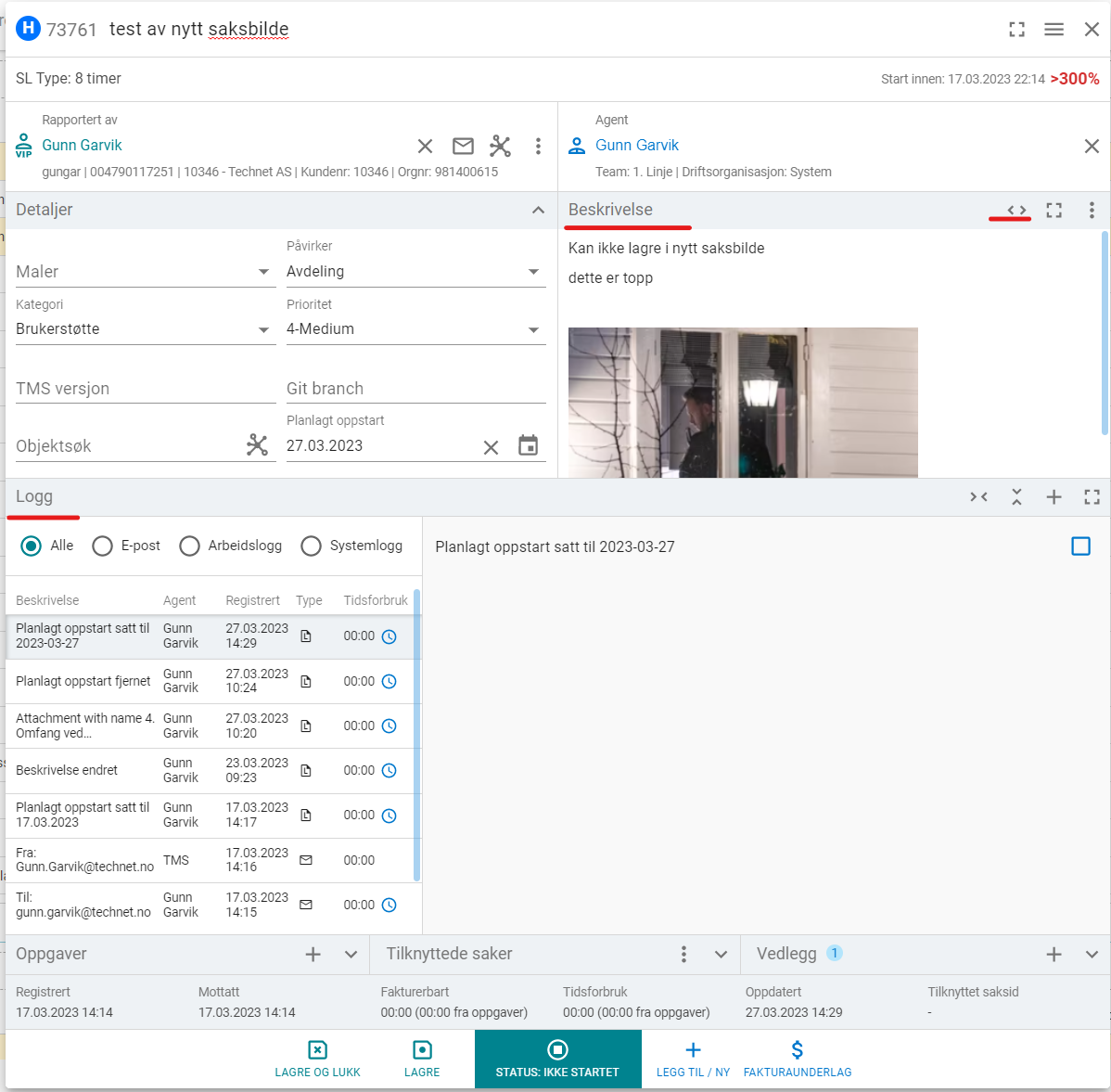Click the Status: Ikke startet button

[557, 1059]
